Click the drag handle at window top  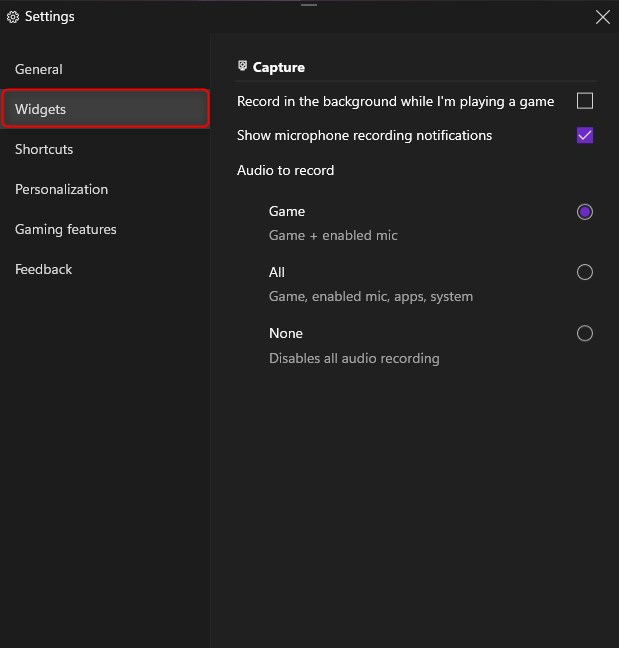309,5
